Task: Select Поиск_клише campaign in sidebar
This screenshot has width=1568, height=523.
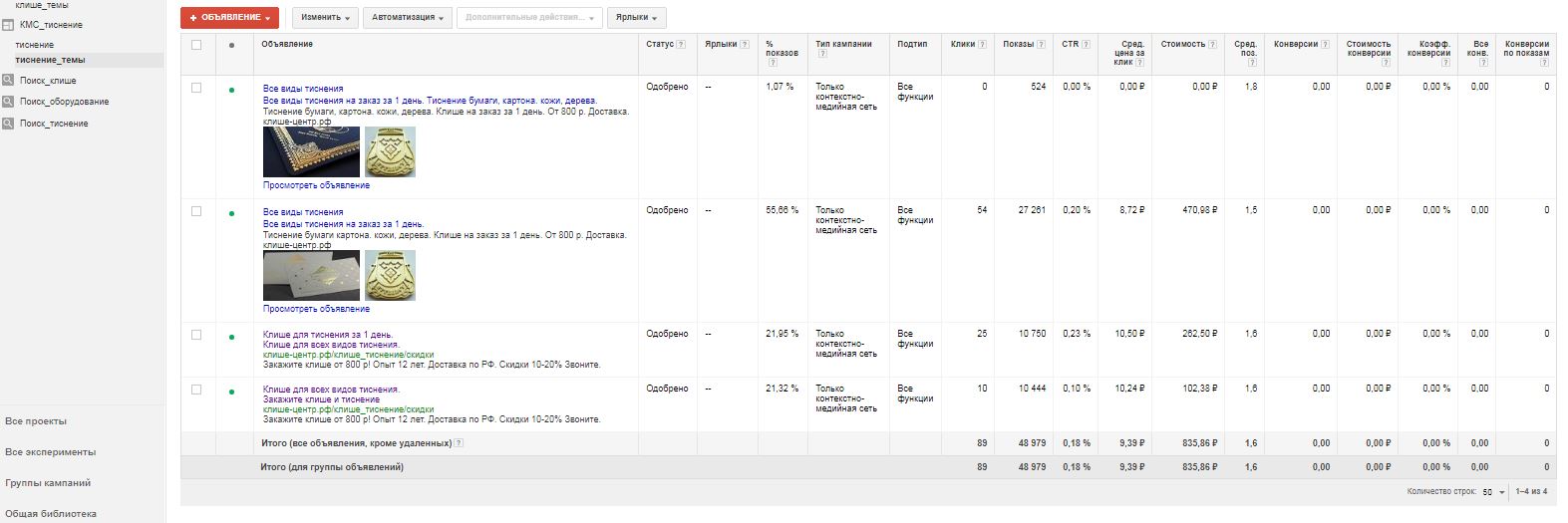Action: coord(48,81)
